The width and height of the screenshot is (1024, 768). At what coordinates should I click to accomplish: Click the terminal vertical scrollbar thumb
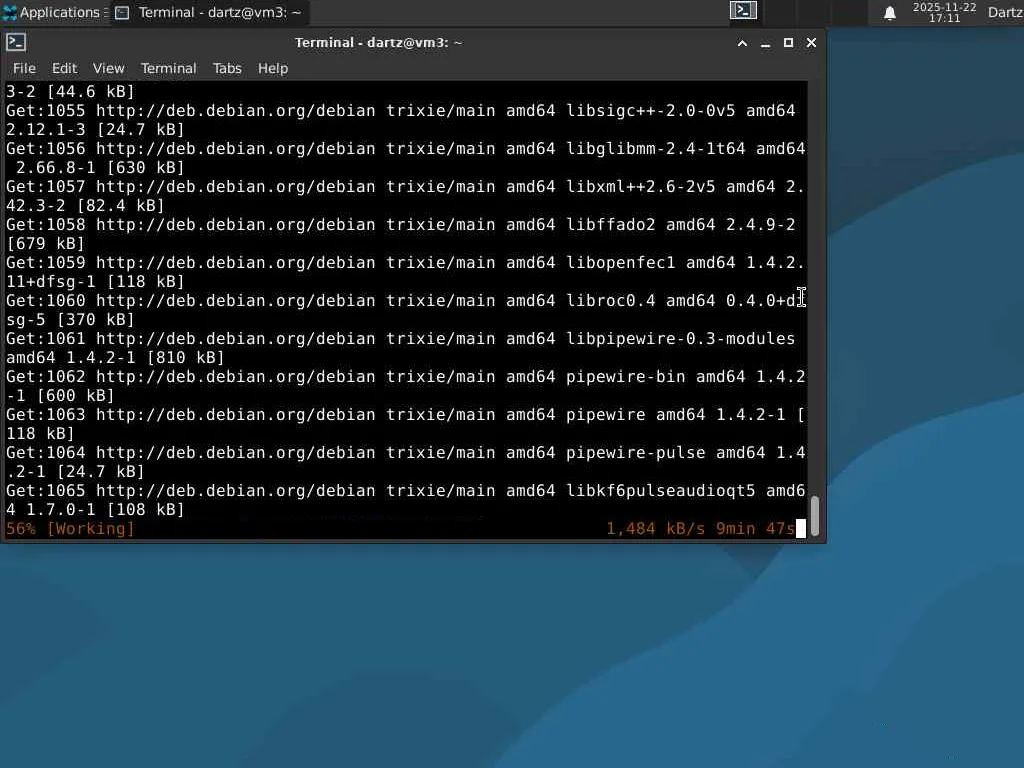815,516
